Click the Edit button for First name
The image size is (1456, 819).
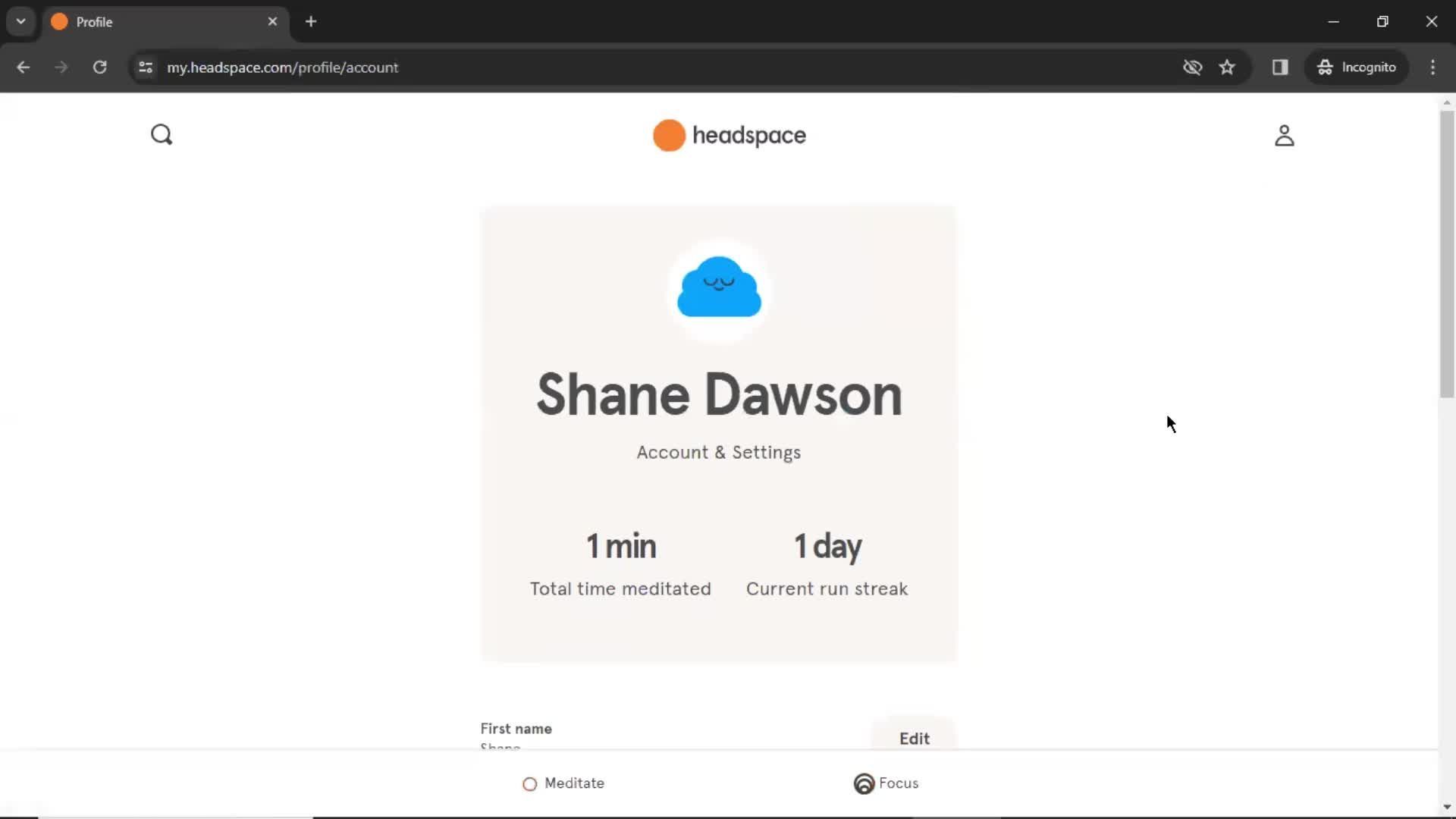(914, 738)
